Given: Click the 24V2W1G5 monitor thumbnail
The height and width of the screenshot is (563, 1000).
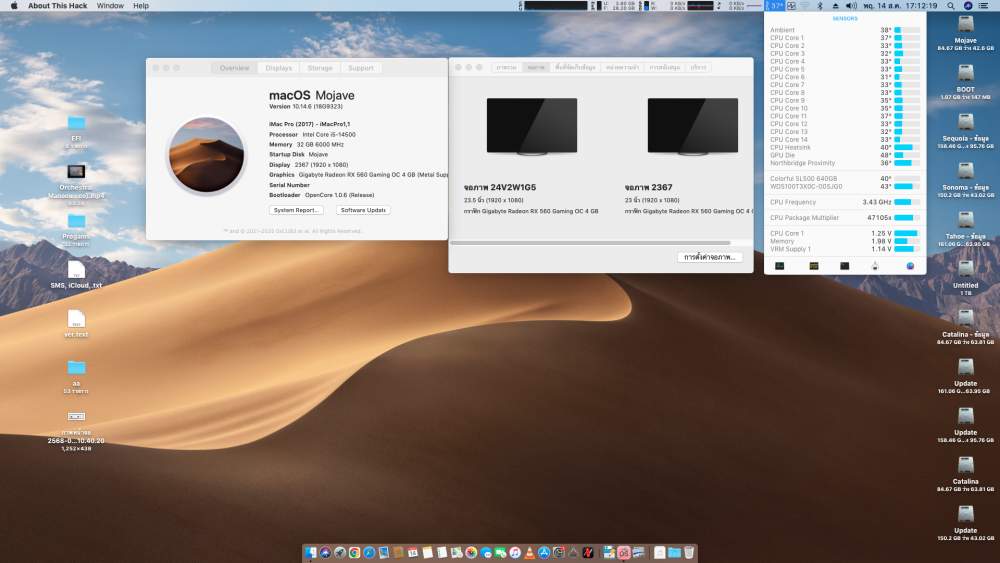Looking at the screenshot, I should point(532,126).
